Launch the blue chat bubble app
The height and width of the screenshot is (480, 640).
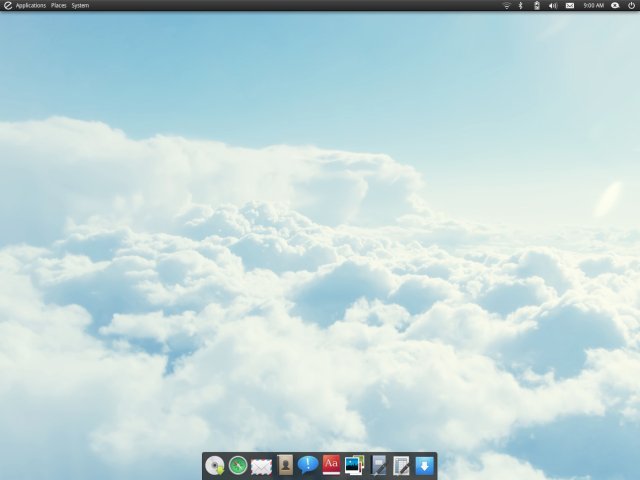[x=308, y=465]
